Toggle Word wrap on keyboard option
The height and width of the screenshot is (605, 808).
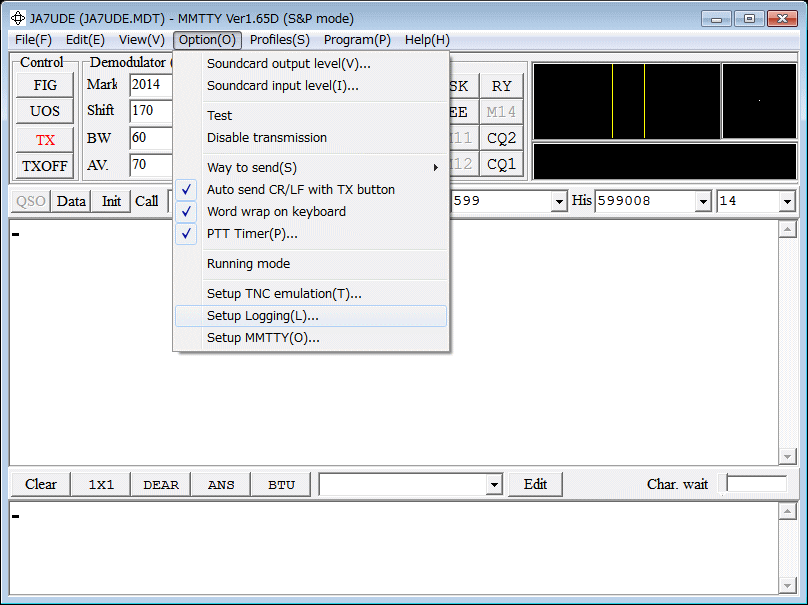276,211
